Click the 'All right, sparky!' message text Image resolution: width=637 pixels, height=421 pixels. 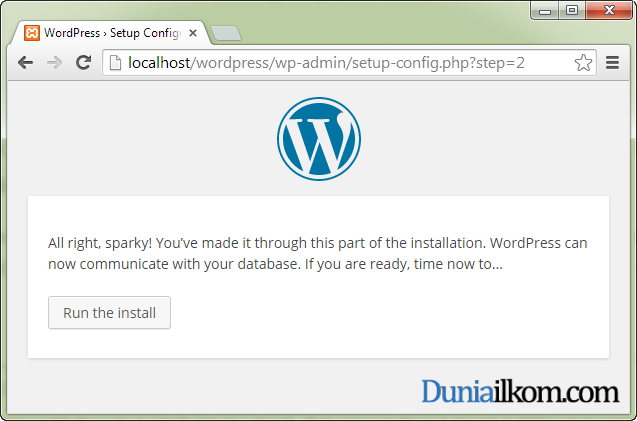tap(318, 253)
